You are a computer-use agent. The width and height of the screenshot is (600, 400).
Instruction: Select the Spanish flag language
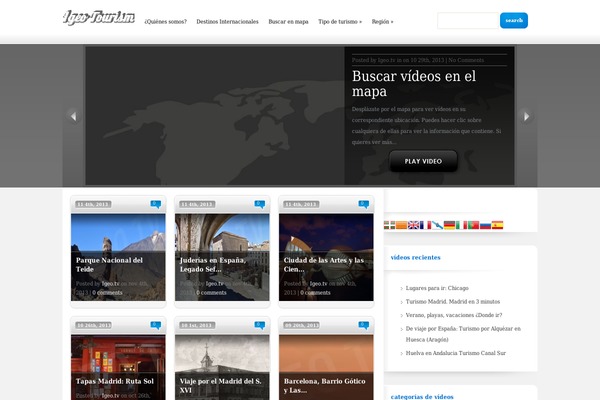(497, 225)
